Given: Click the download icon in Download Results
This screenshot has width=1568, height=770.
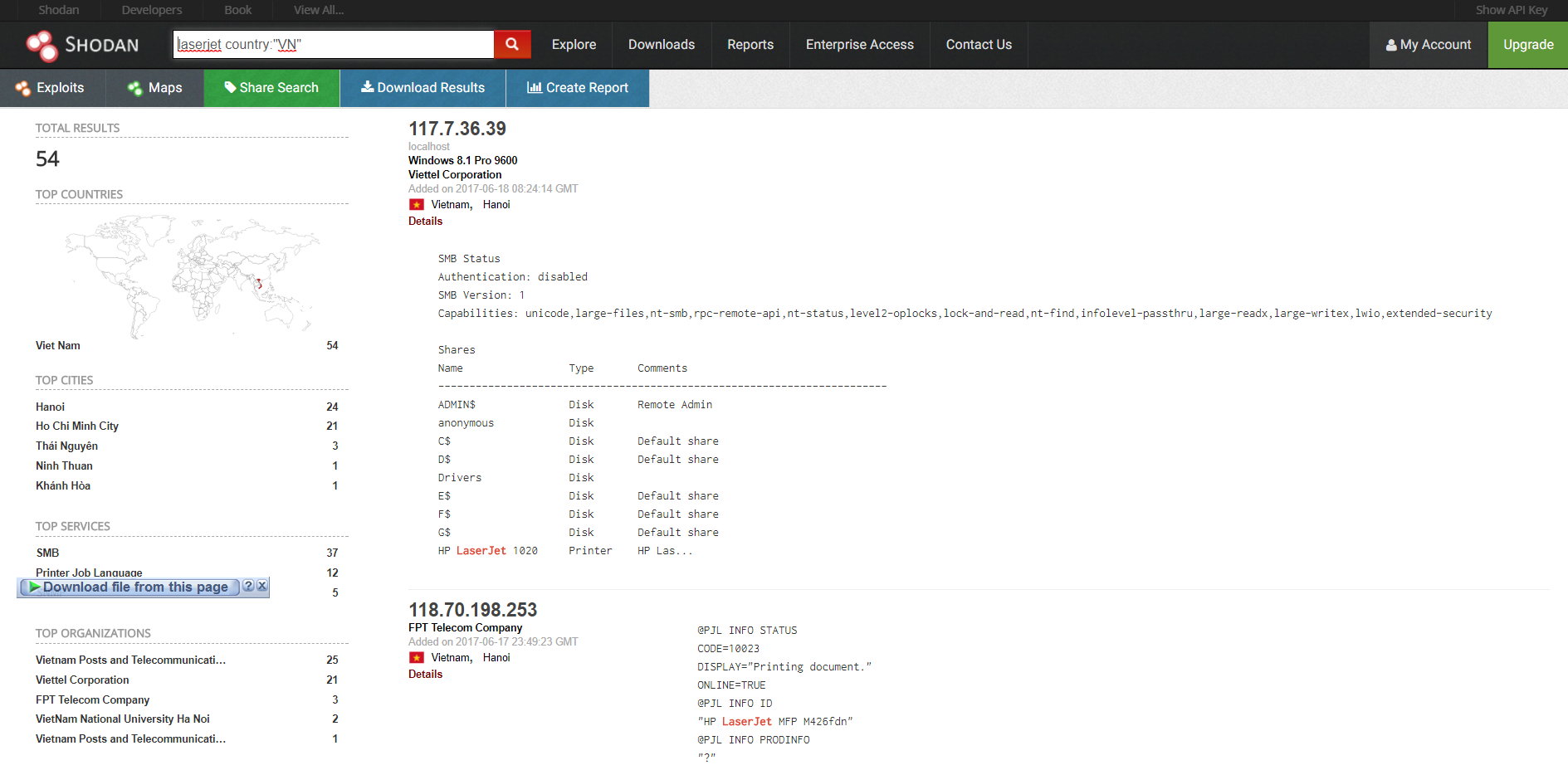Looking at the screenshot, I should (367, 87).
